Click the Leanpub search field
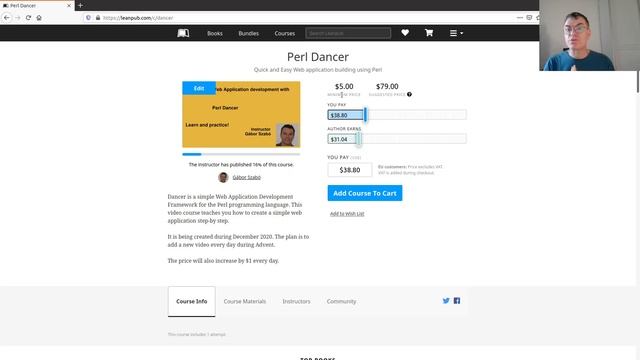 coord(348,33)
